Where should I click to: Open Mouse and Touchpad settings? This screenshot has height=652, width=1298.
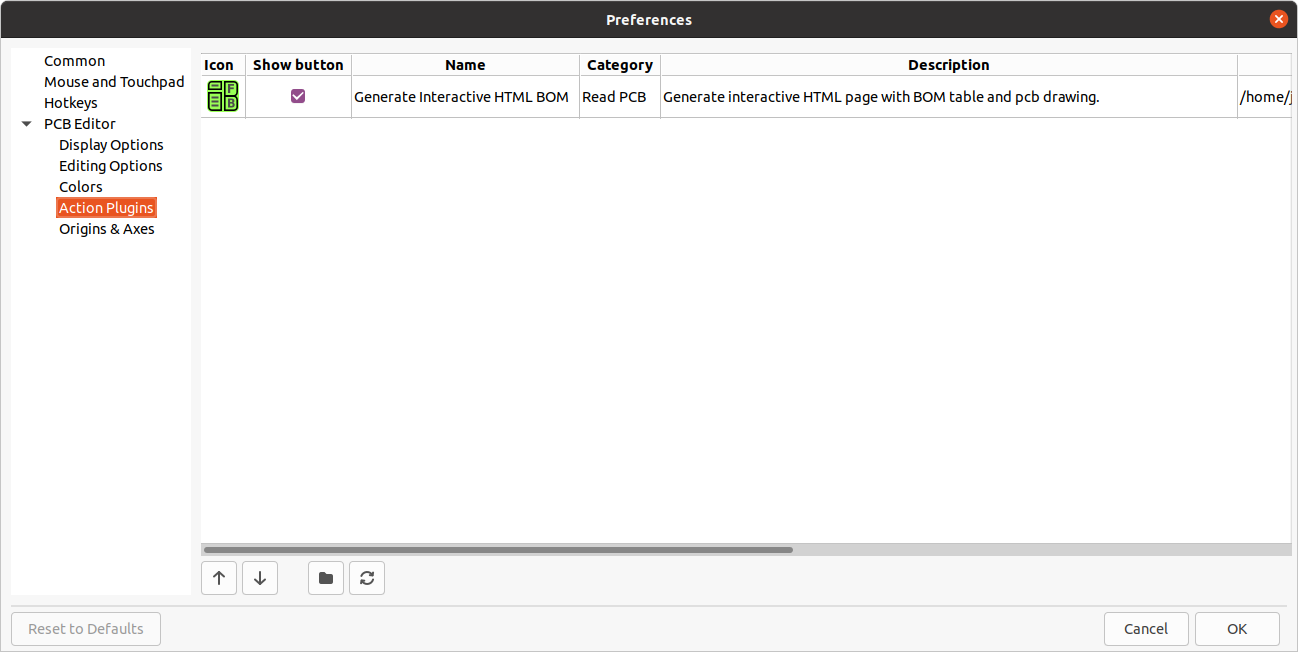point(114,81)
